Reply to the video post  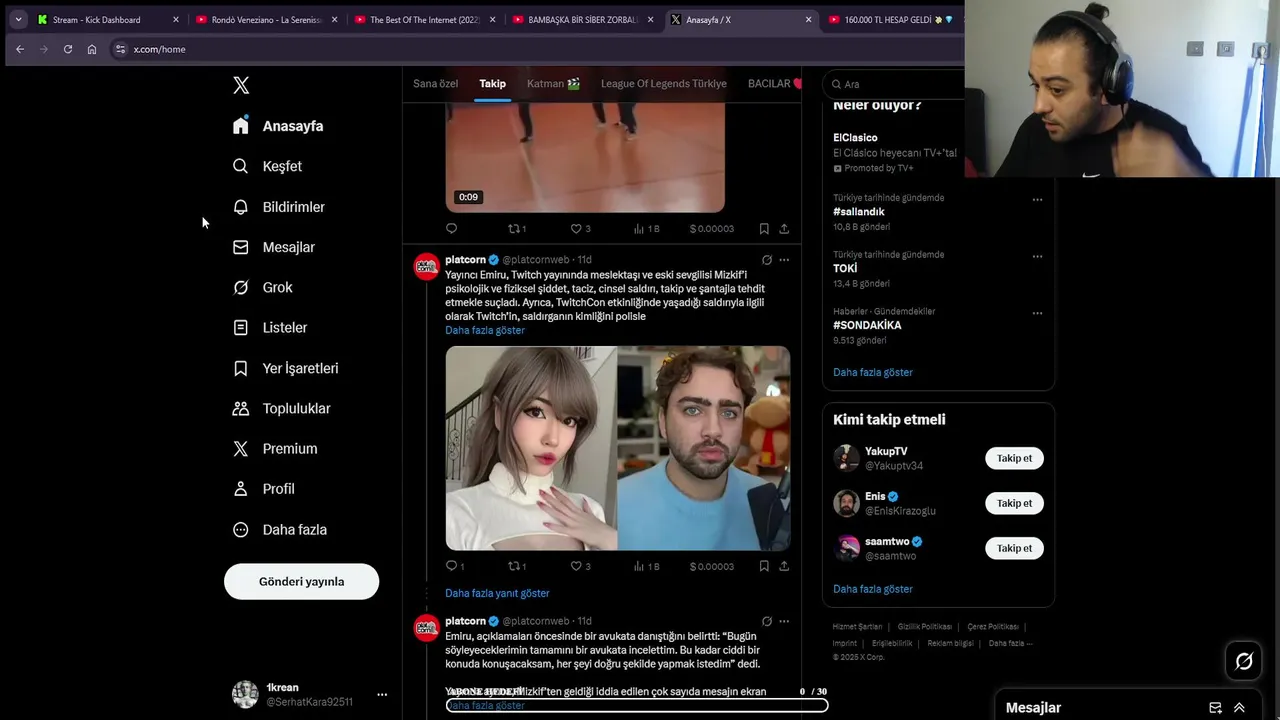[451, 229]
